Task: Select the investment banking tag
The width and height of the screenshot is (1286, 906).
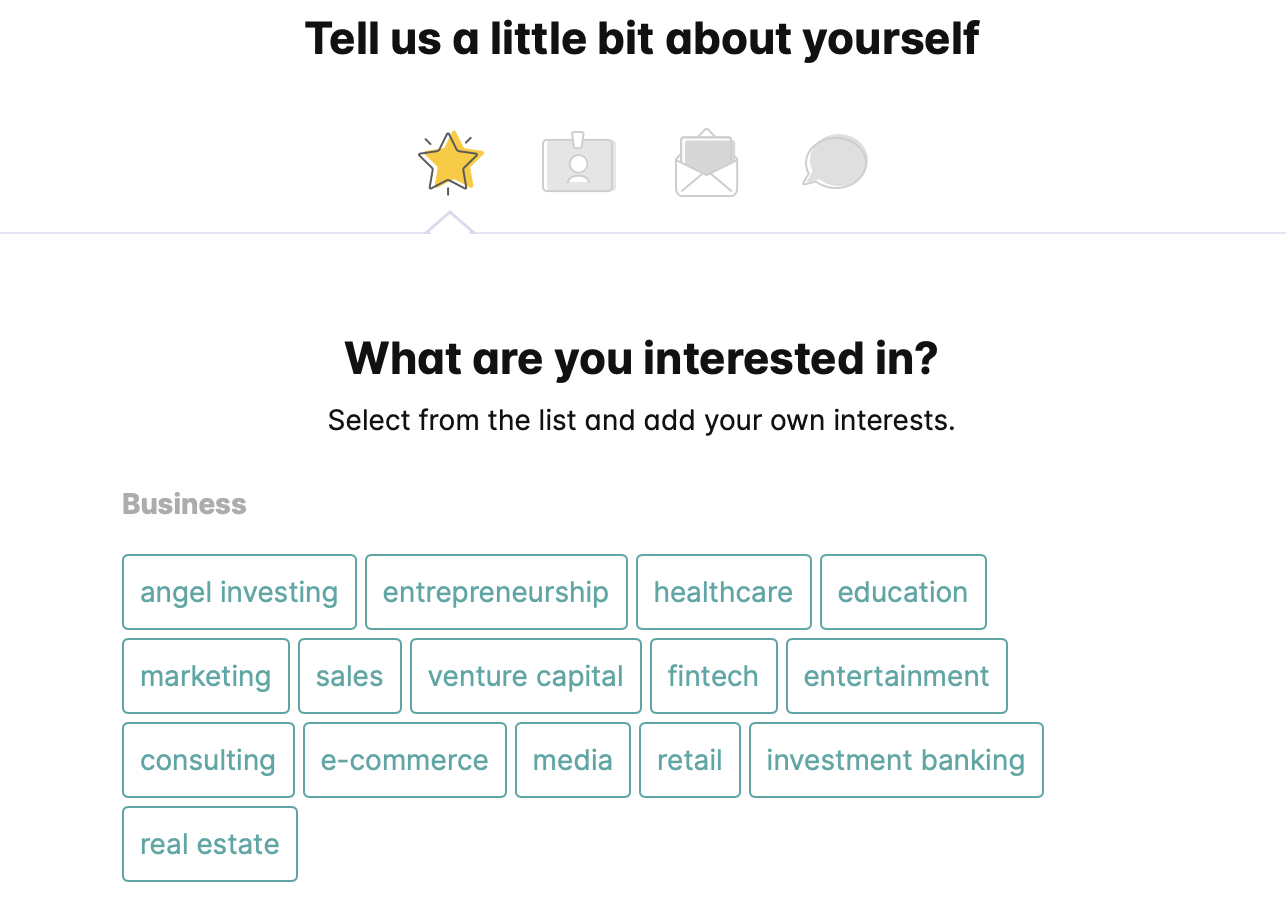Action: click(896, 760)
